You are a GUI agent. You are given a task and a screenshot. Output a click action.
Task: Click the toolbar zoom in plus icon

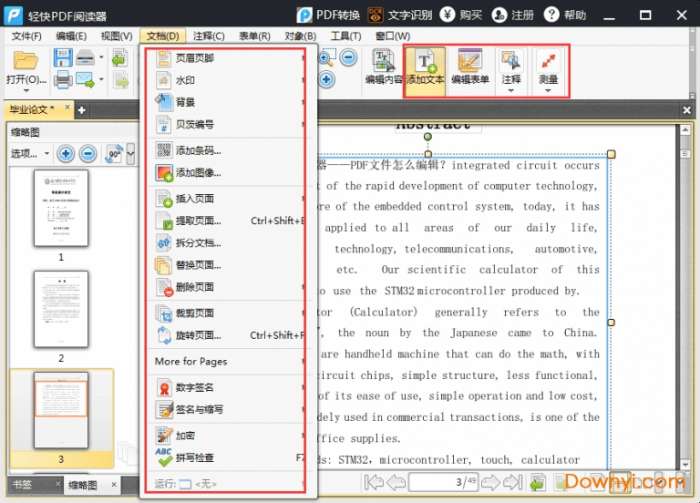(326, 80)
